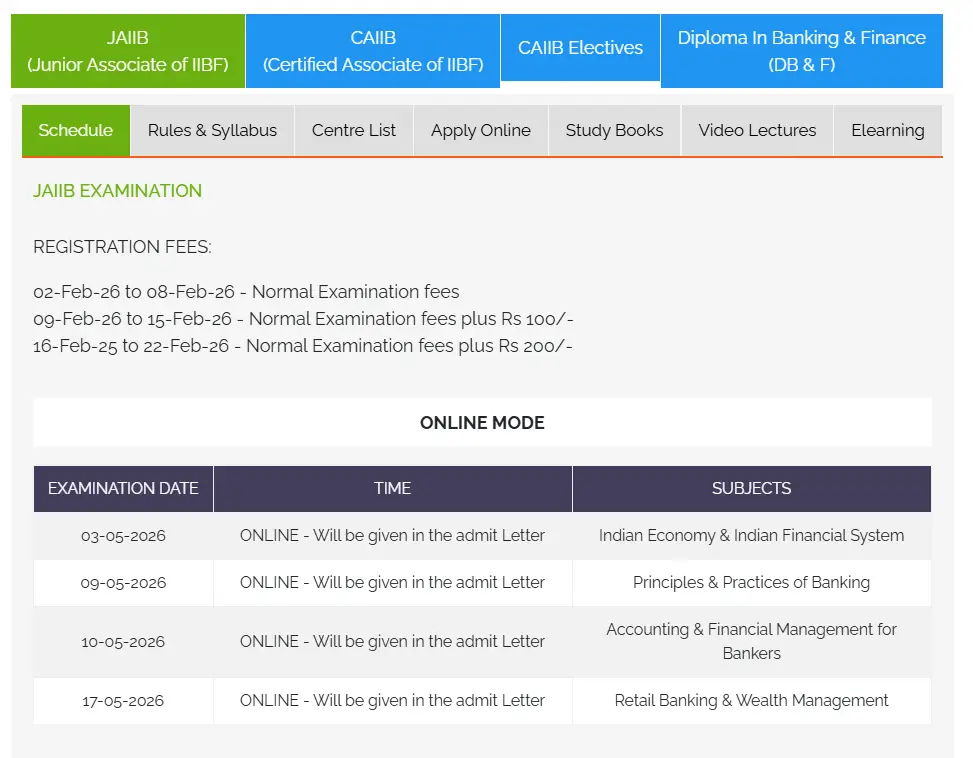Select the 03-05-2026 examination date cell

[x=123, y=536]
